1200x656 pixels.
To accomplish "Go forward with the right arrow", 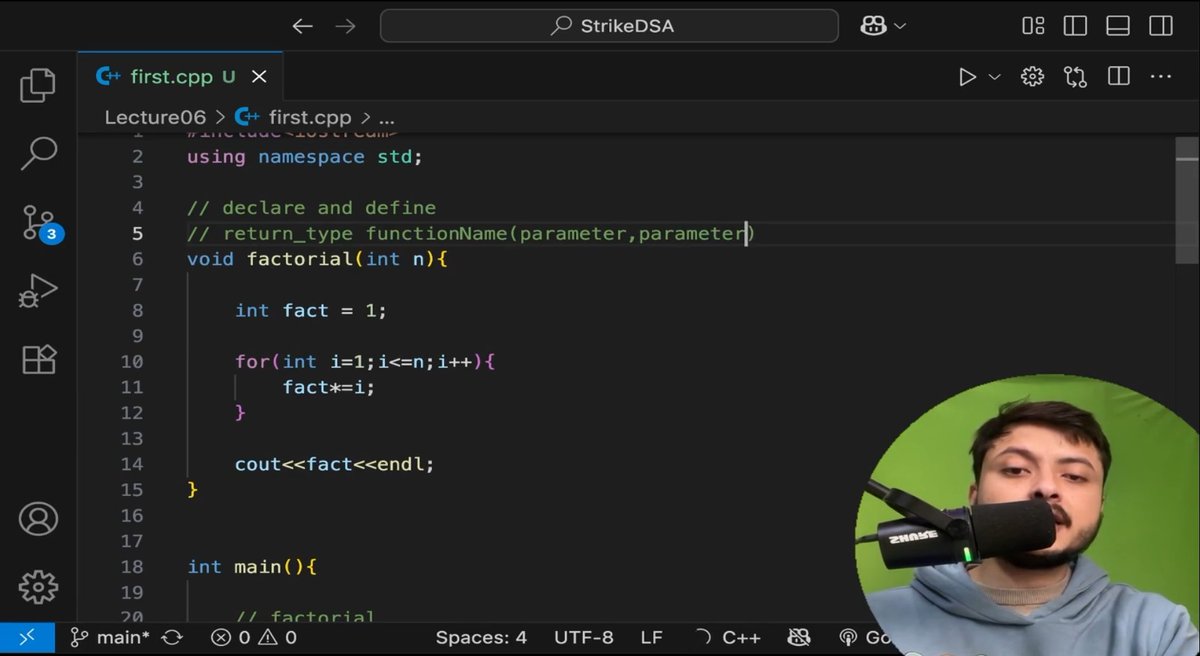I will tap(345, 26).
